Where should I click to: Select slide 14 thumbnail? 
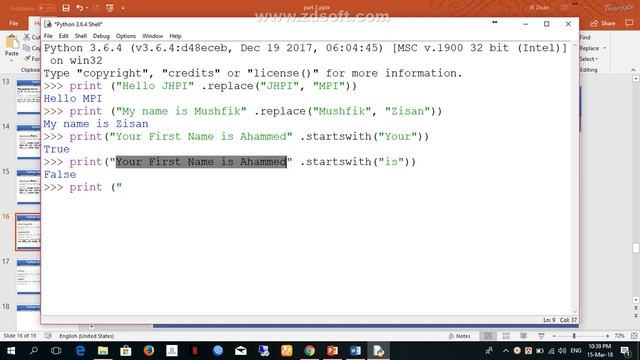pyautogui.click(x=29, y=142)
